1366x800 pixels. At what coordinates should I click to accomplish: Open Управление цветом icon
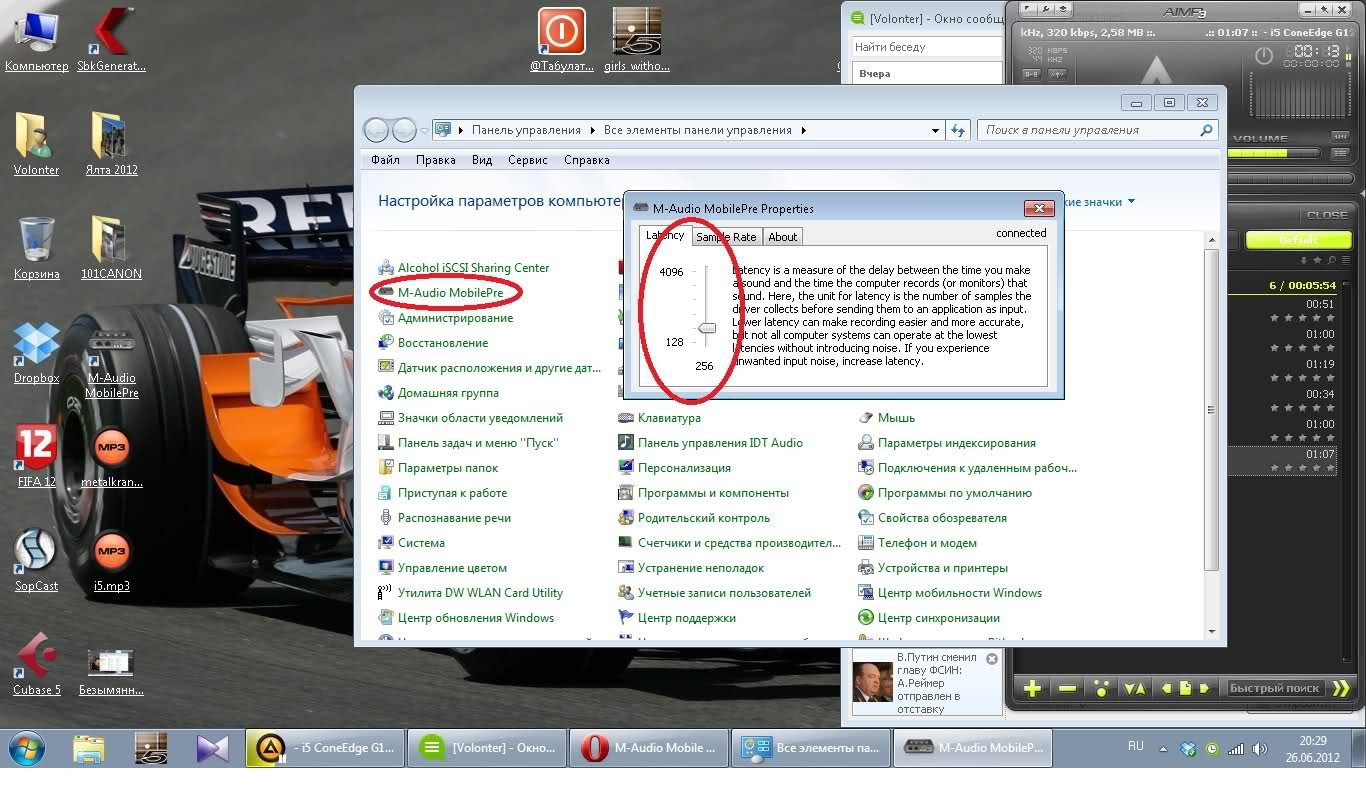(386, 568)
